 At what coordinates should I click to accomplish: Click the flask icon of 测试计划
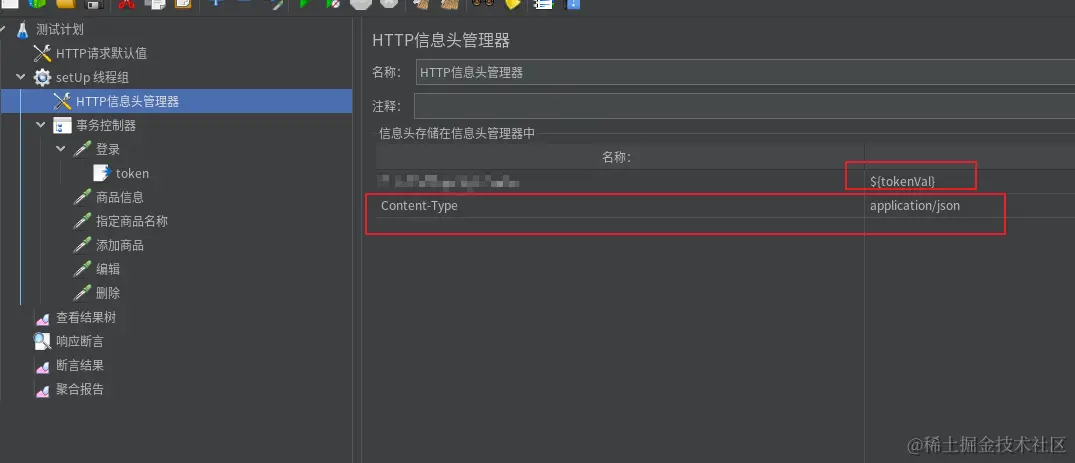(23, 29)
